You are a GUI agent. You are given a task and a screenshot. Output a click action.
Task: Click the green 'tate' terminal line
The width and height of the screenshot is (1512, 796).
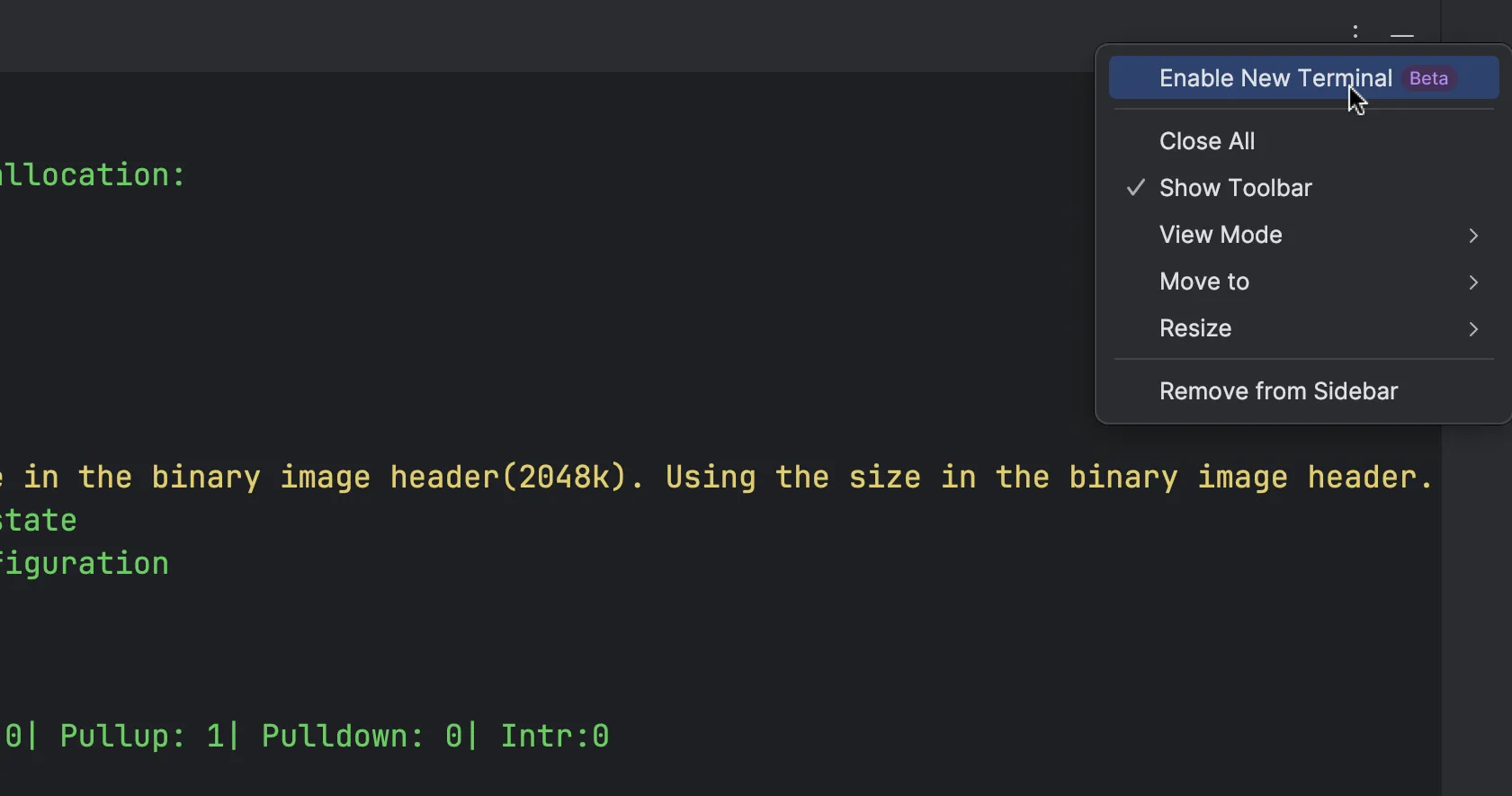40,520
